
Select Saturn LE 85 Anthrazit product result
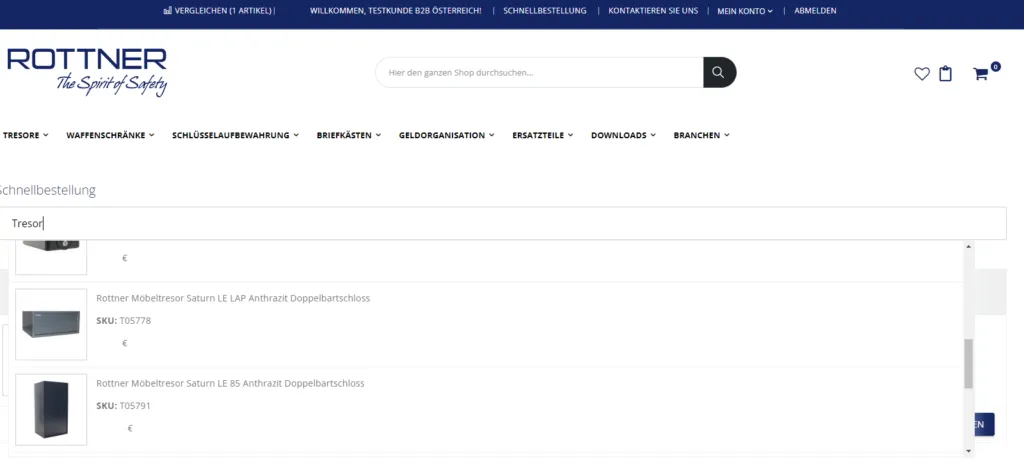(x=487, y=410)
